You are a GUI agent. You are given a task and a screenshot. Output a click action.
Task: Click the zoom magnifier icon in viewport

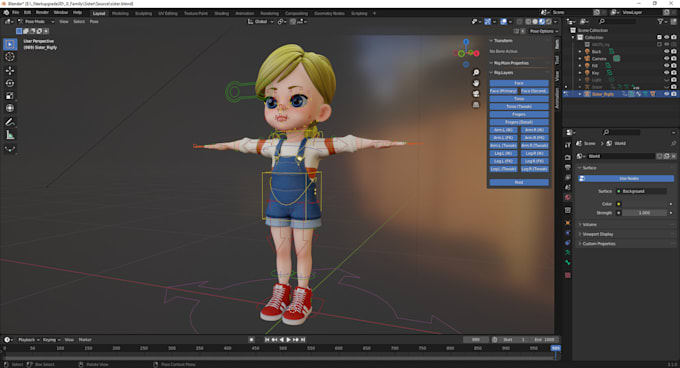476,72
